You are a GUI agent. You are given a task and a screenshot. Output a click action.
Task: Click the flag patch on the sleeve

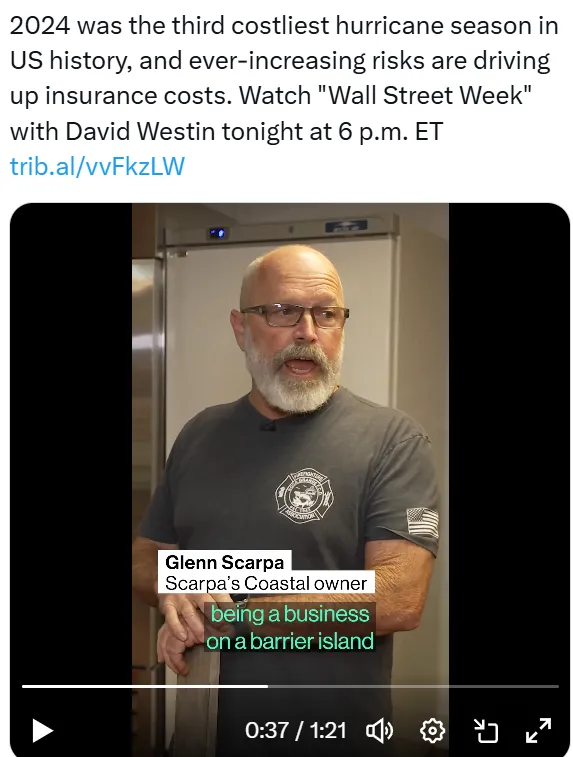[x=423, y=522]
